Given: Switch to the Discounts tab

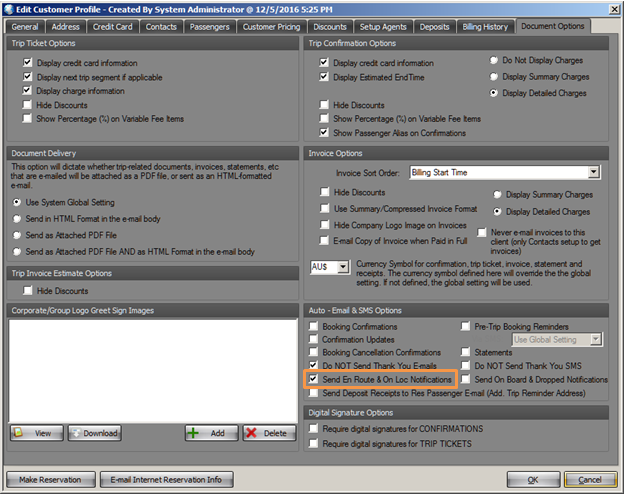Looking at the screenshot, I should 330,27.
